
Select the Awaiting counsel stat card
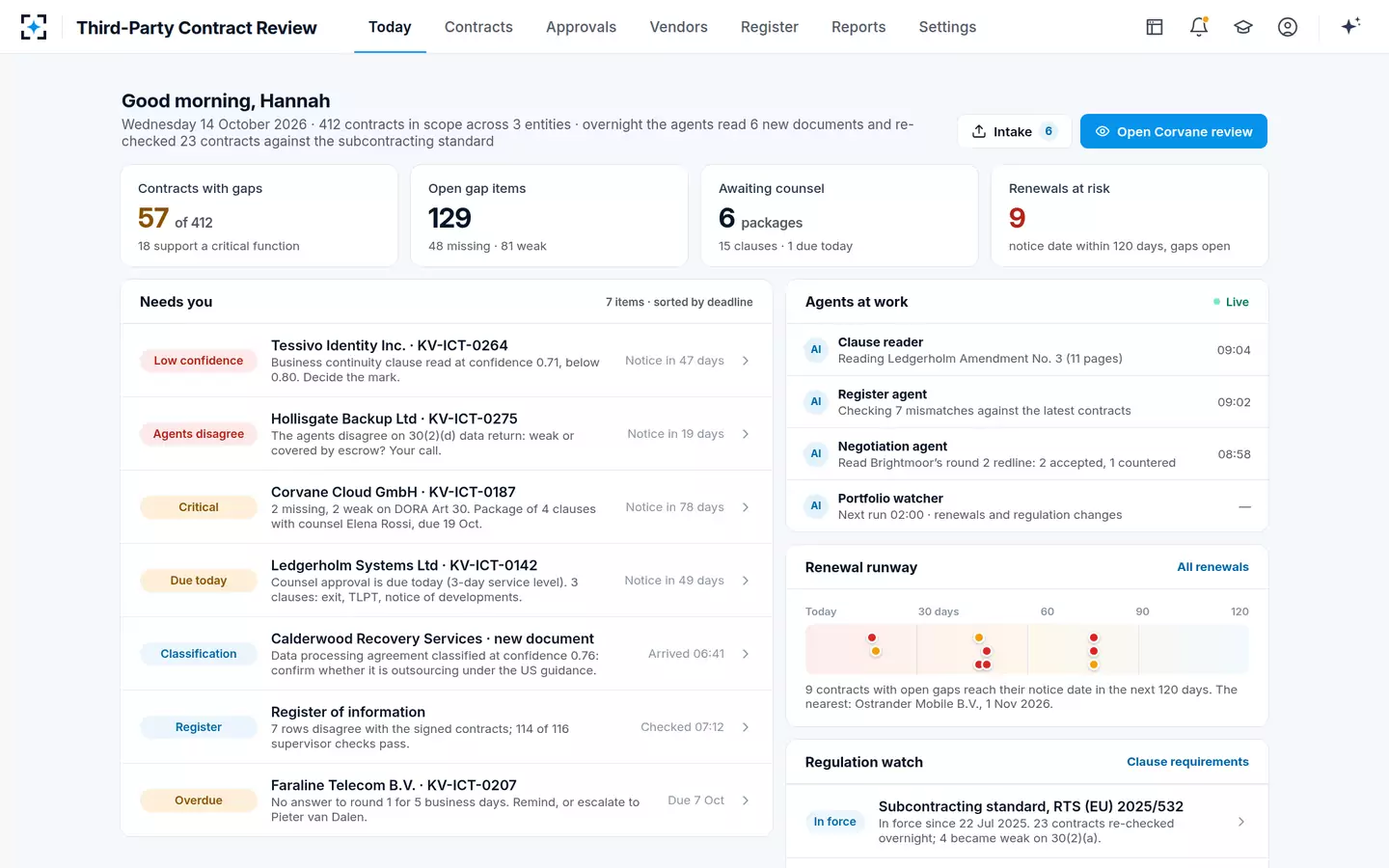coord(839,216)
